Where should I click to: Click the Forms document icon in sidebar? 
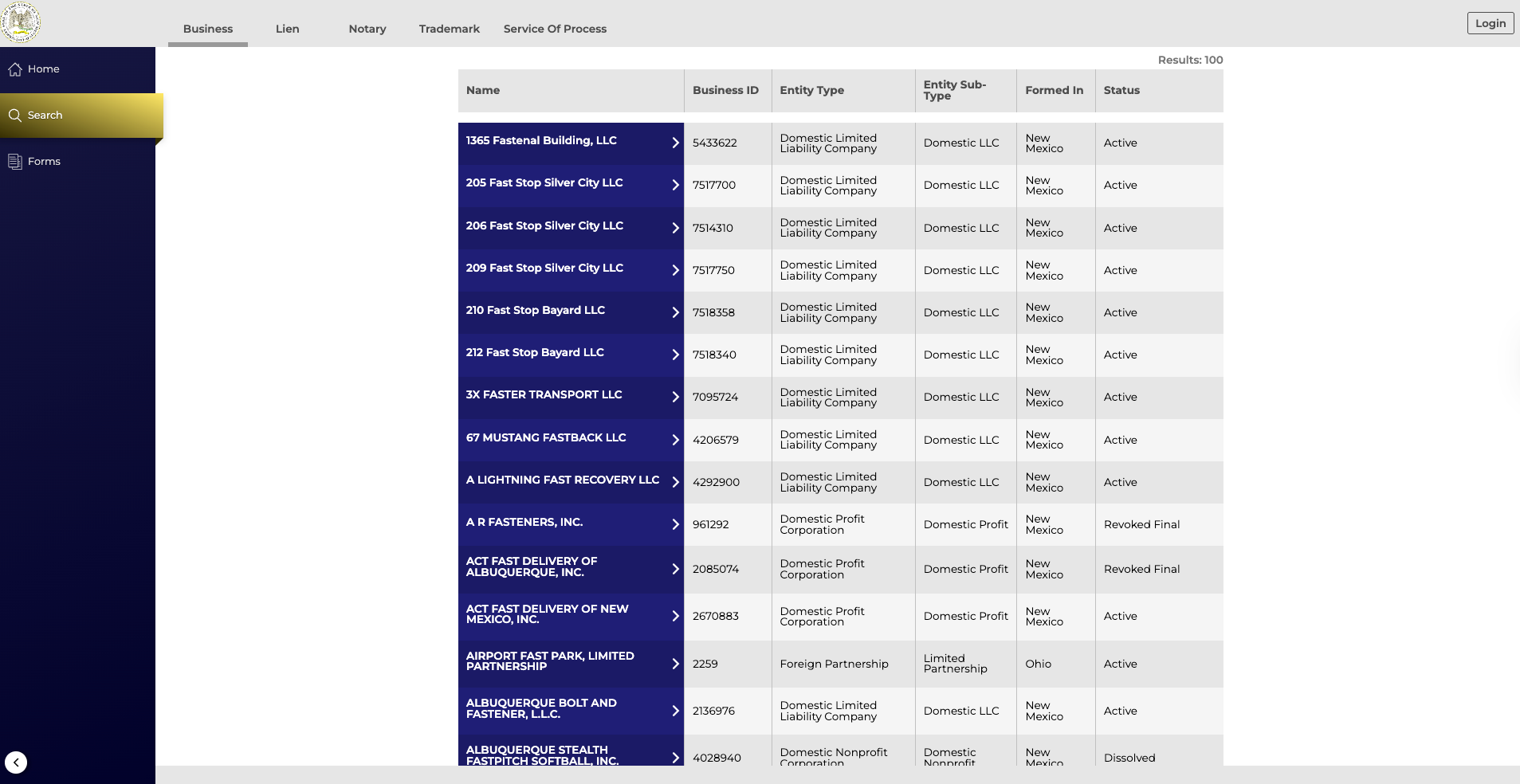pos(15,162)
